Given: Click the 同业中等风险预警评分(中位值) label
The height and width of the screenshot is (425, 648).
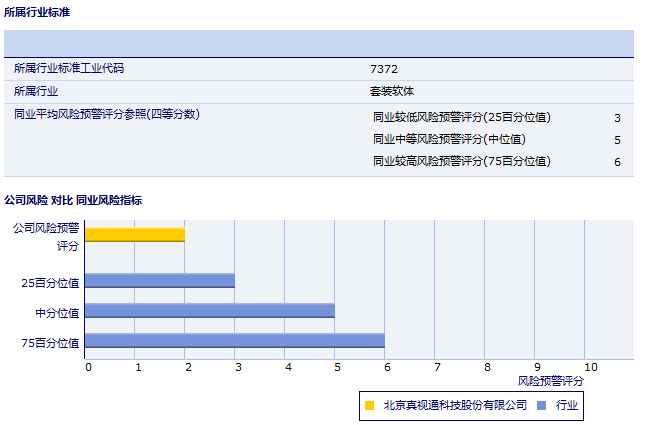Looking at the screenshot, I should [x=449, y=139].
